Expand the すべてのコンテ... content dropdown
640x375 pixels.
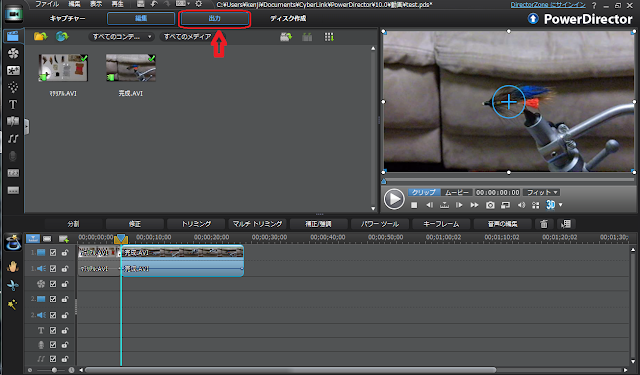pos(121,37)
